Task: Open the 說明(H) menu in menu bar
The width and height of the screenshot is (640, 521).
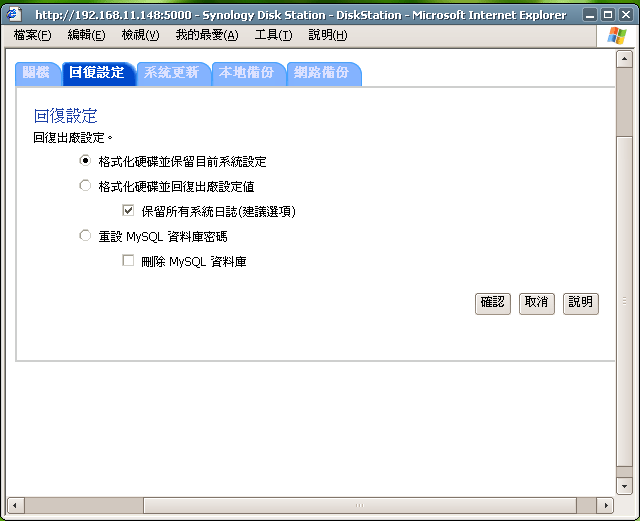Action: click(328, 36)
